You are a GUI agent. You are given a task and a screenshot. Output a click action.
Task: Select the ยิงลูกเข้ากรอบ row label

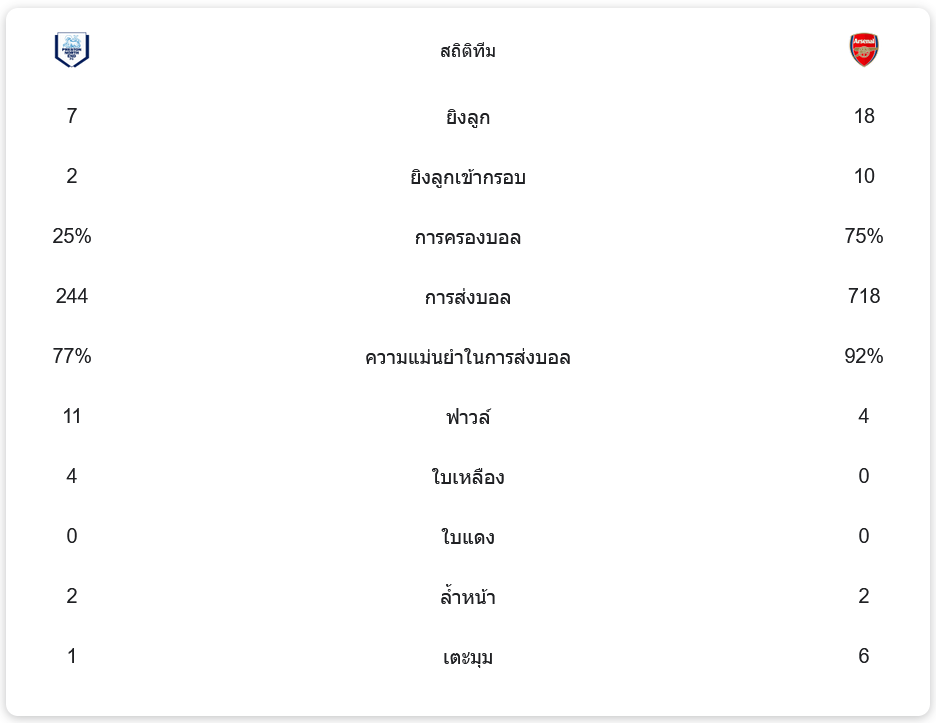click(468, 178)
